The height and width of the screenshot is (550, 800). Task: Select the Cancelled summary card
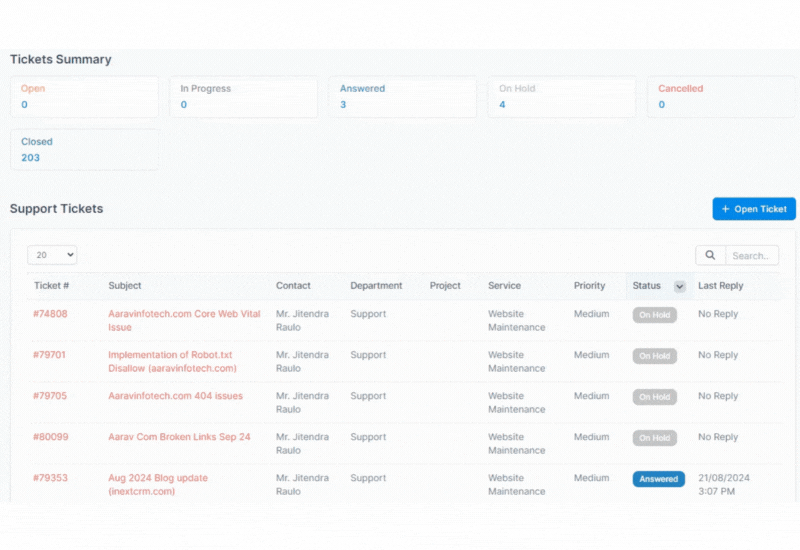click(721, 97)
